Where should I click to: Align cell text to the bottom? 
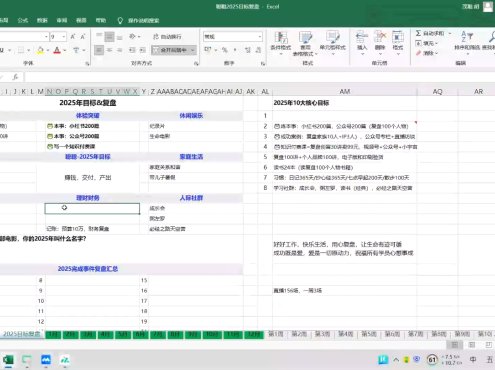pyautogui.click(x=120, y=36)
